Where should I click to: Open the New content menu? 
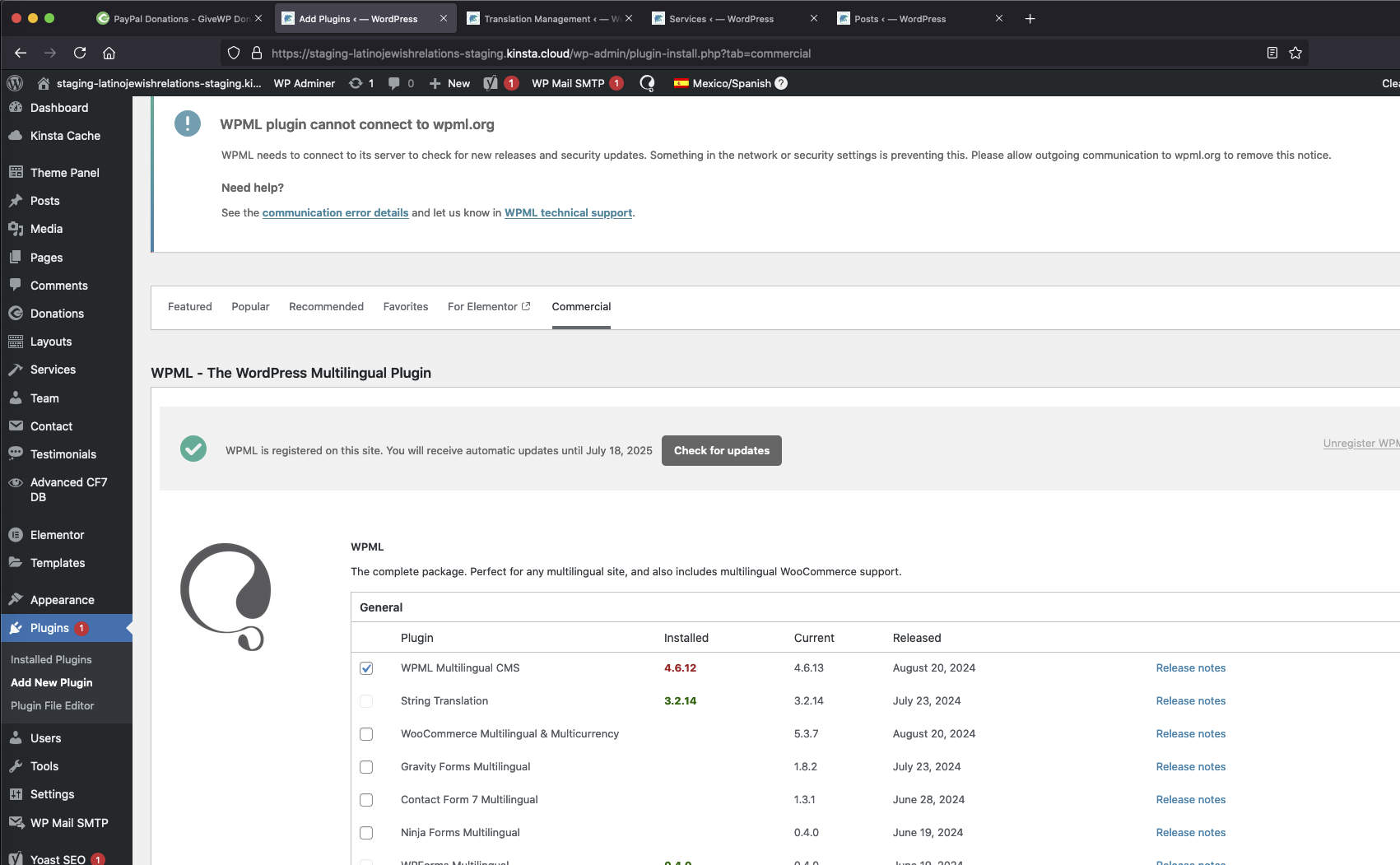tap(449, 83)
